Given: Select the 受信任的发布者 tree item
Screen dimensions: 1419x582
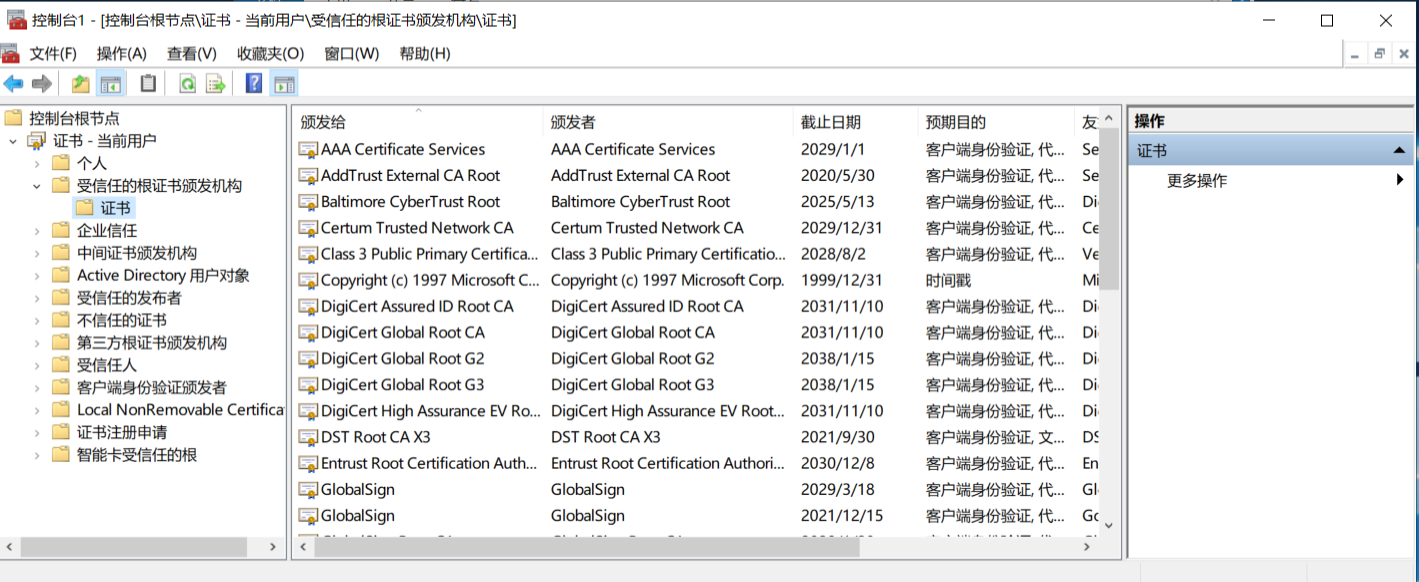Looking at the screenshot, I should tap(129, 298).
